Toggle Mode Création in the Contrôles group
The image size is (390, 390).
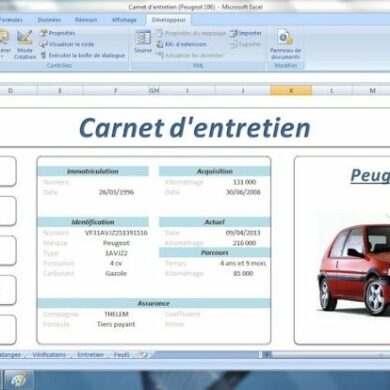coord(25,45)
